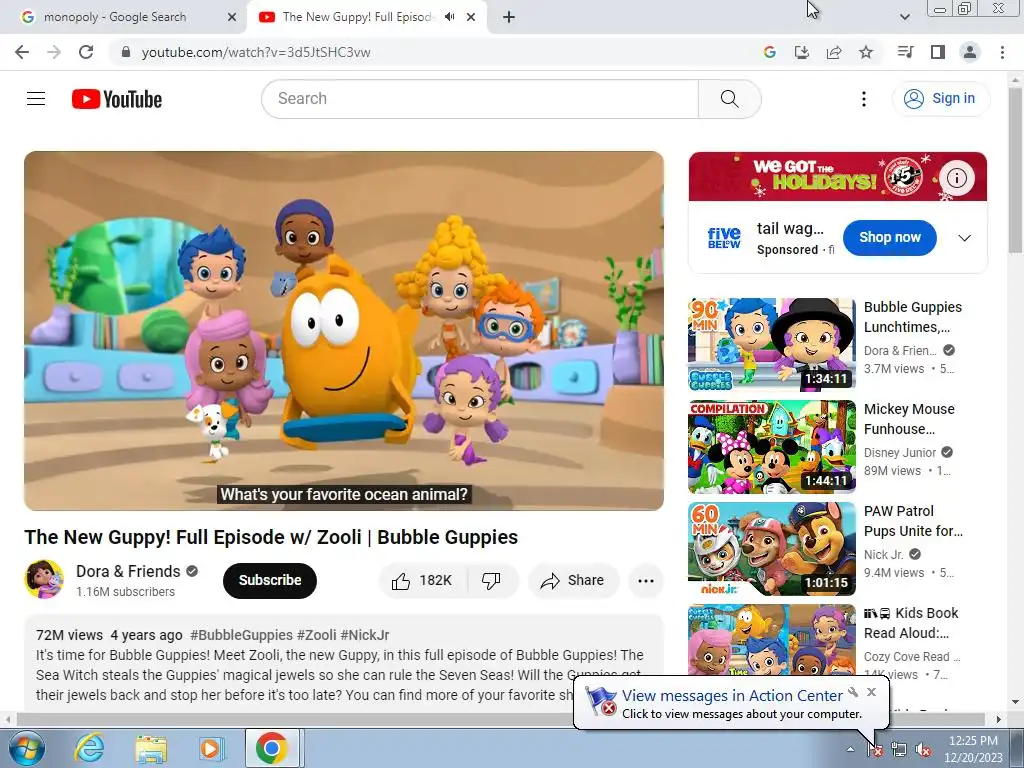Click the #NickJr hashtag

(x=364, y=635)
